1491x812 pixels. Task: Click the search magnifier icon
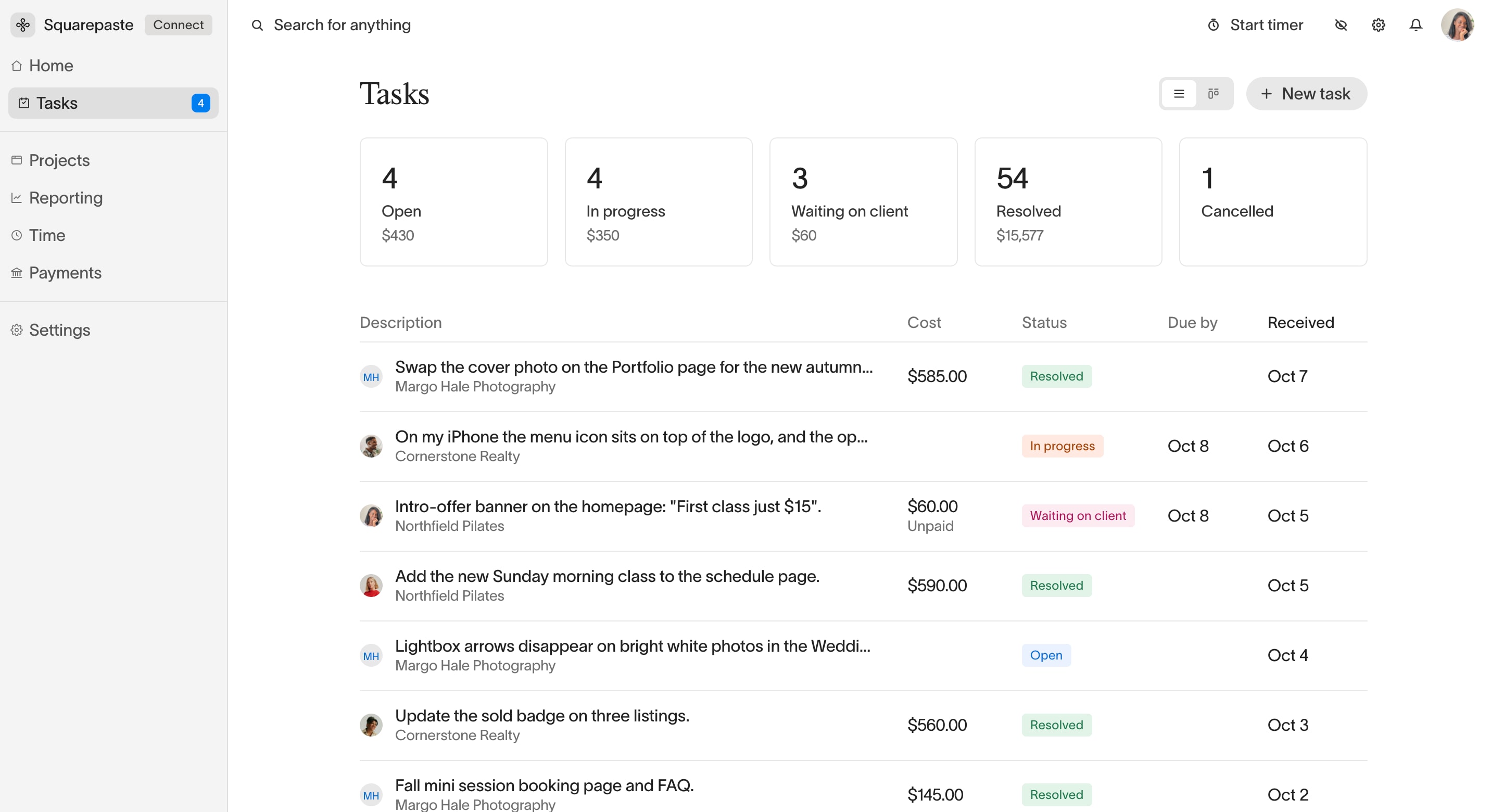pyautogui.click(x=258, y=25)
